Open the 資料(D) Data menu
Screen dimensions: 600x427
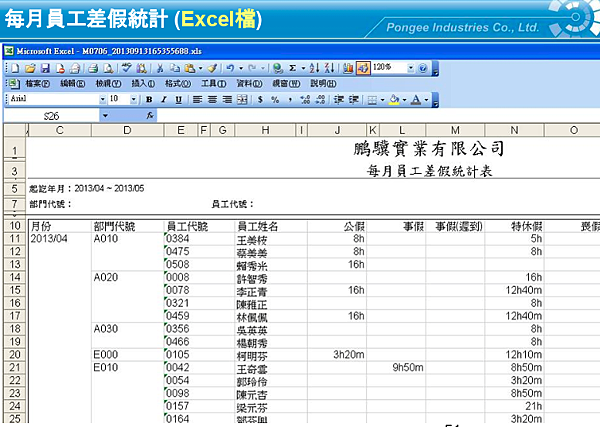click(249, 83)
